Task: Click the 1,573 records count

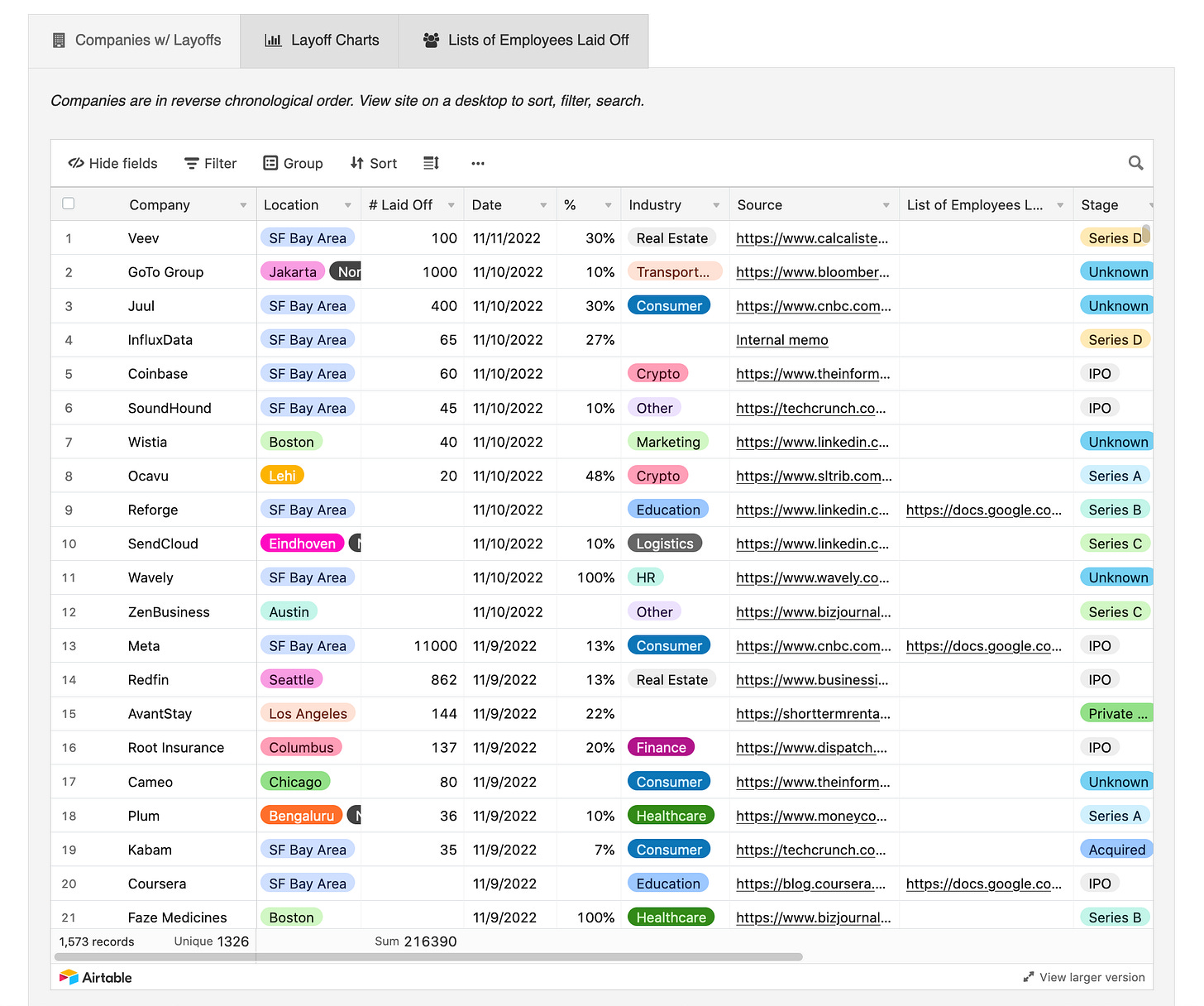Action: point(97,941)
